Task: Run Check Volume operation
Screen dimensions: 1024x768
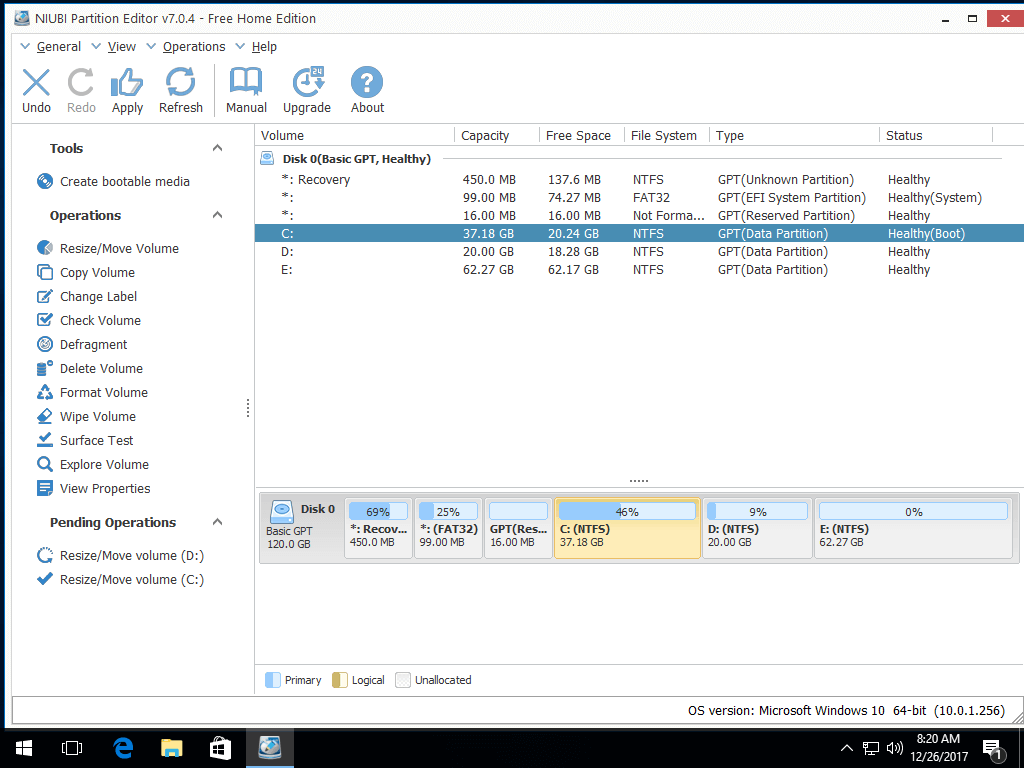Action: coord(100,320)
